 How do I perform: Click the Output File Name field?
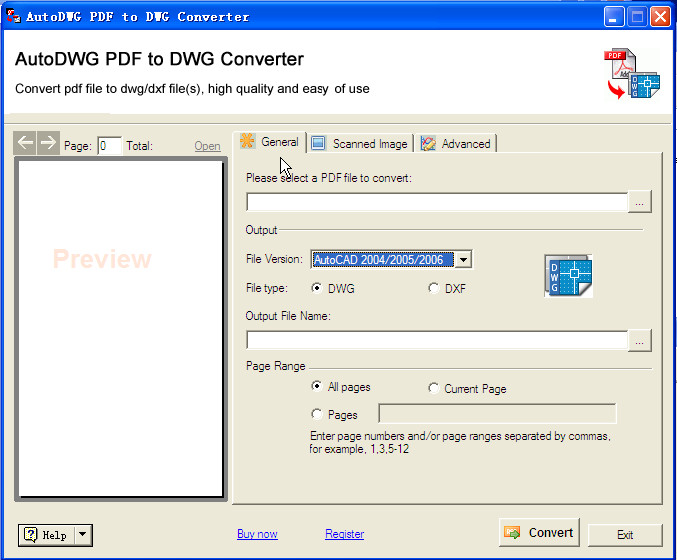click(437, 340)
